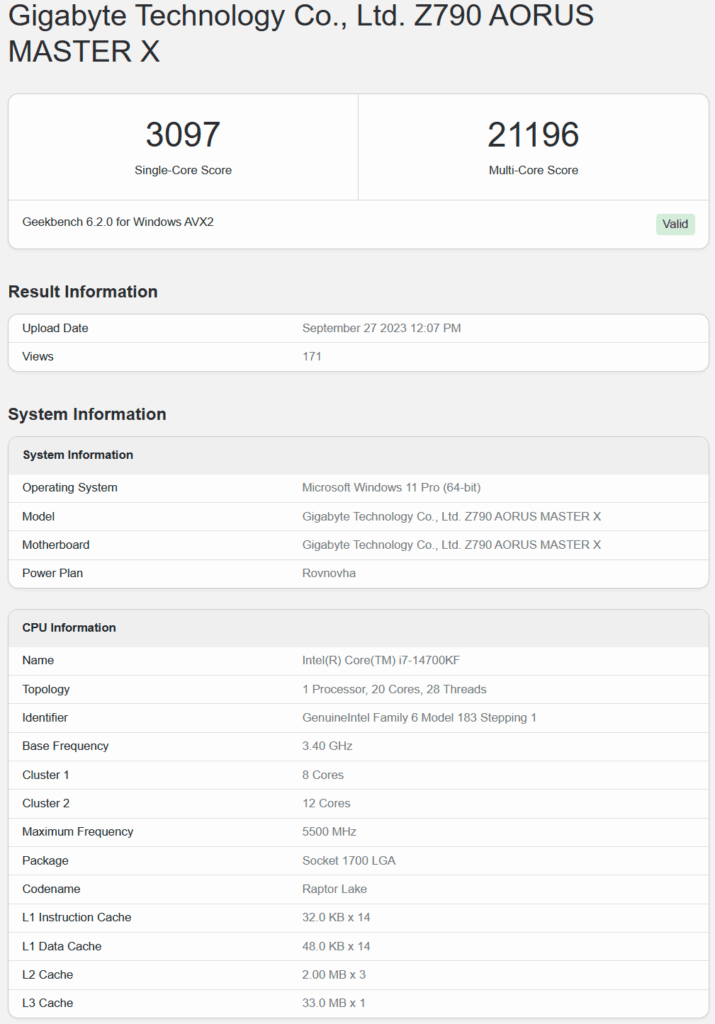Click the Views count 171
The height and width of the screenshot is (1024, 715).
pyautogui.click(x=311, y=357)
